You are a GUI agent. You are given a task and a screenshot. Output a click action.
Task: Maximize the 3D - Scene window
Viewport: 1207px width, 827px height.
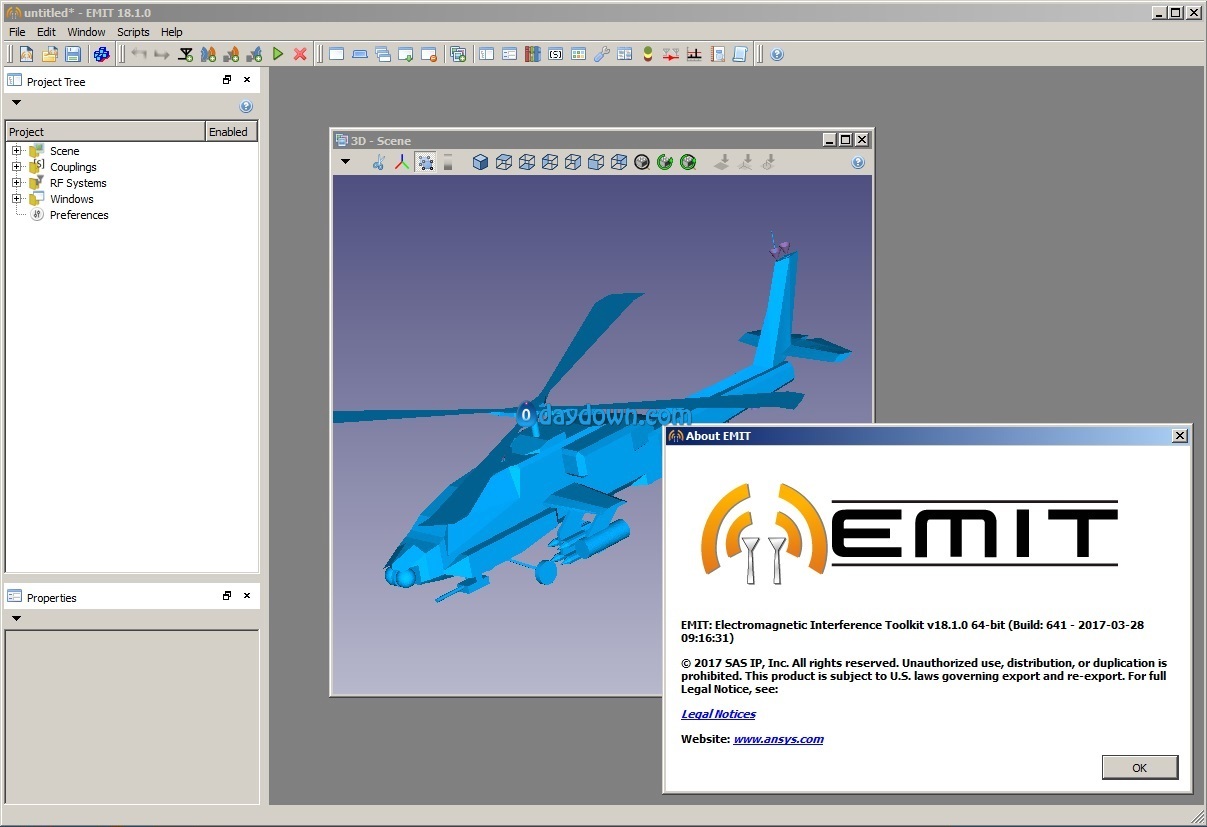pyautogui.click(x=845, y=140)
